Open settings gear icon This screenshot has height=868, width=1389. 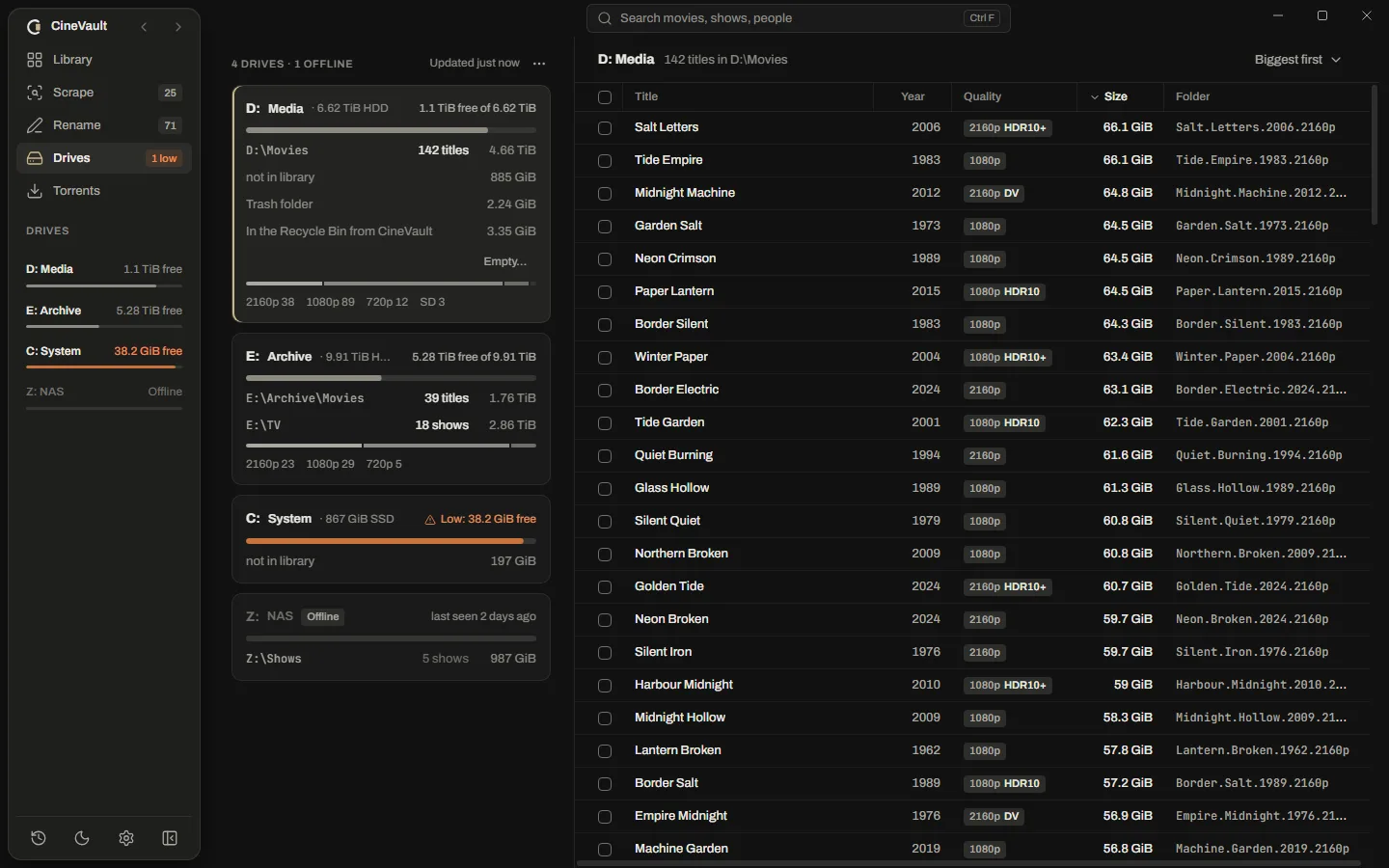coord(126,838)
